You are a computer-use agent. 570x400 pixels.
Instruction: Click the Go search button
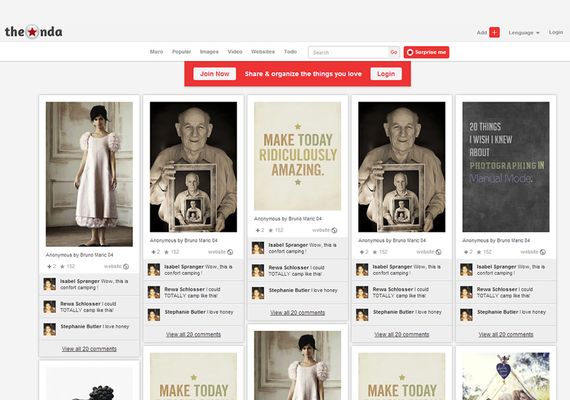pyautogui.click(x=394, y=52)
